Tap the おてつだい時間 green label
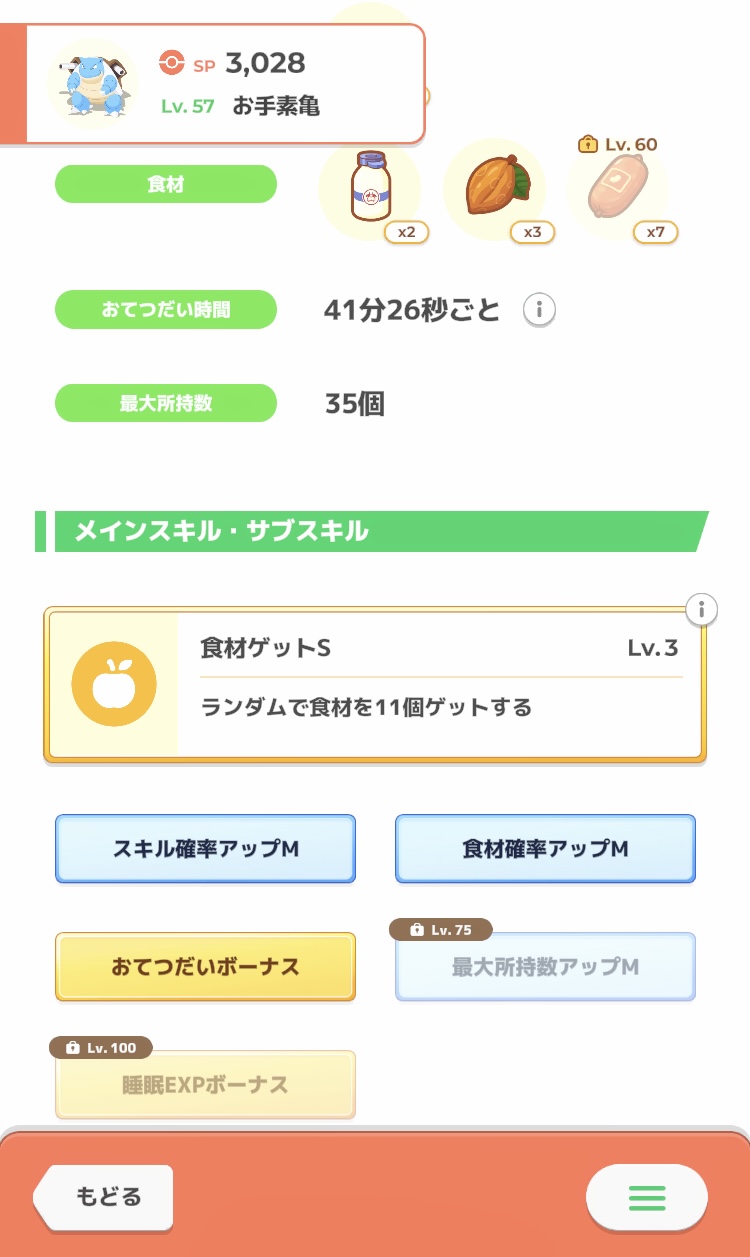Viewport: 750px width, 1257px height. pyautogui.click(x=165, y=310)
